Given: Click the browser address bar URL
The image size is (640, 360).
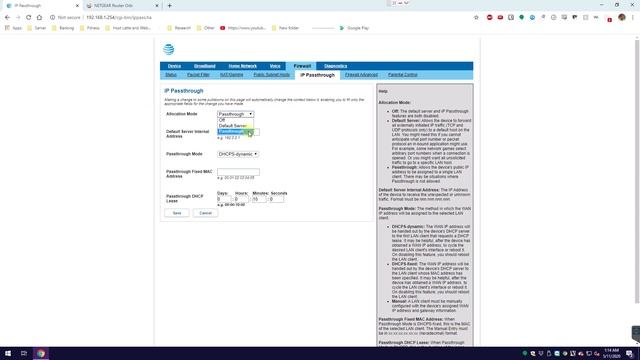Looking at the screenshot, I should [x=119, y=18].
